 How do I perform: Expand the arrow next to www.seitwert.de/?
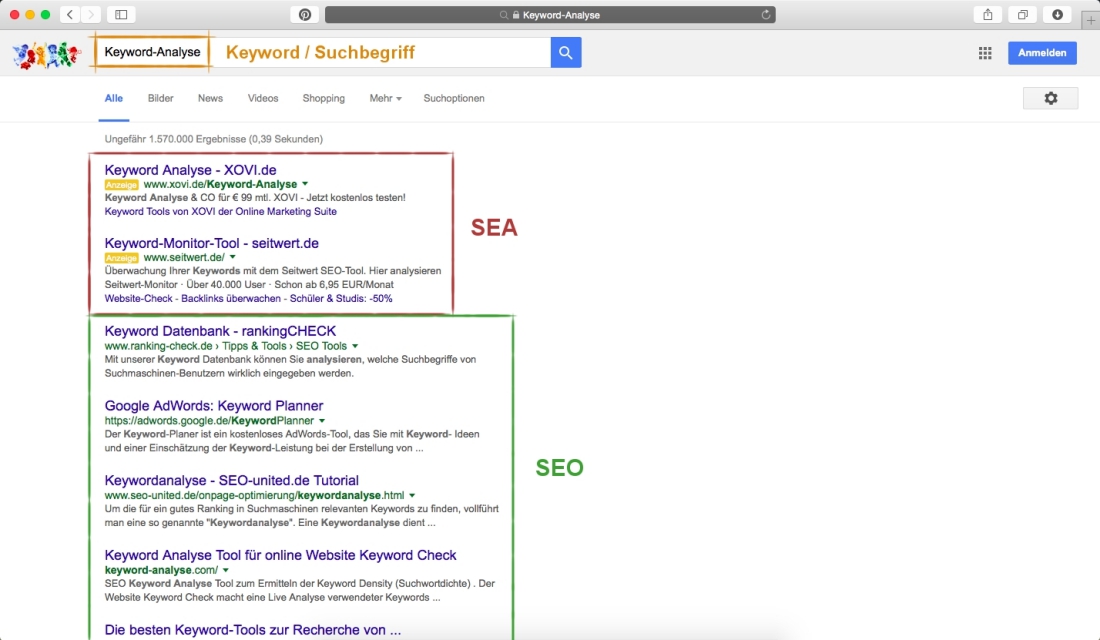(x=232, y=258)
